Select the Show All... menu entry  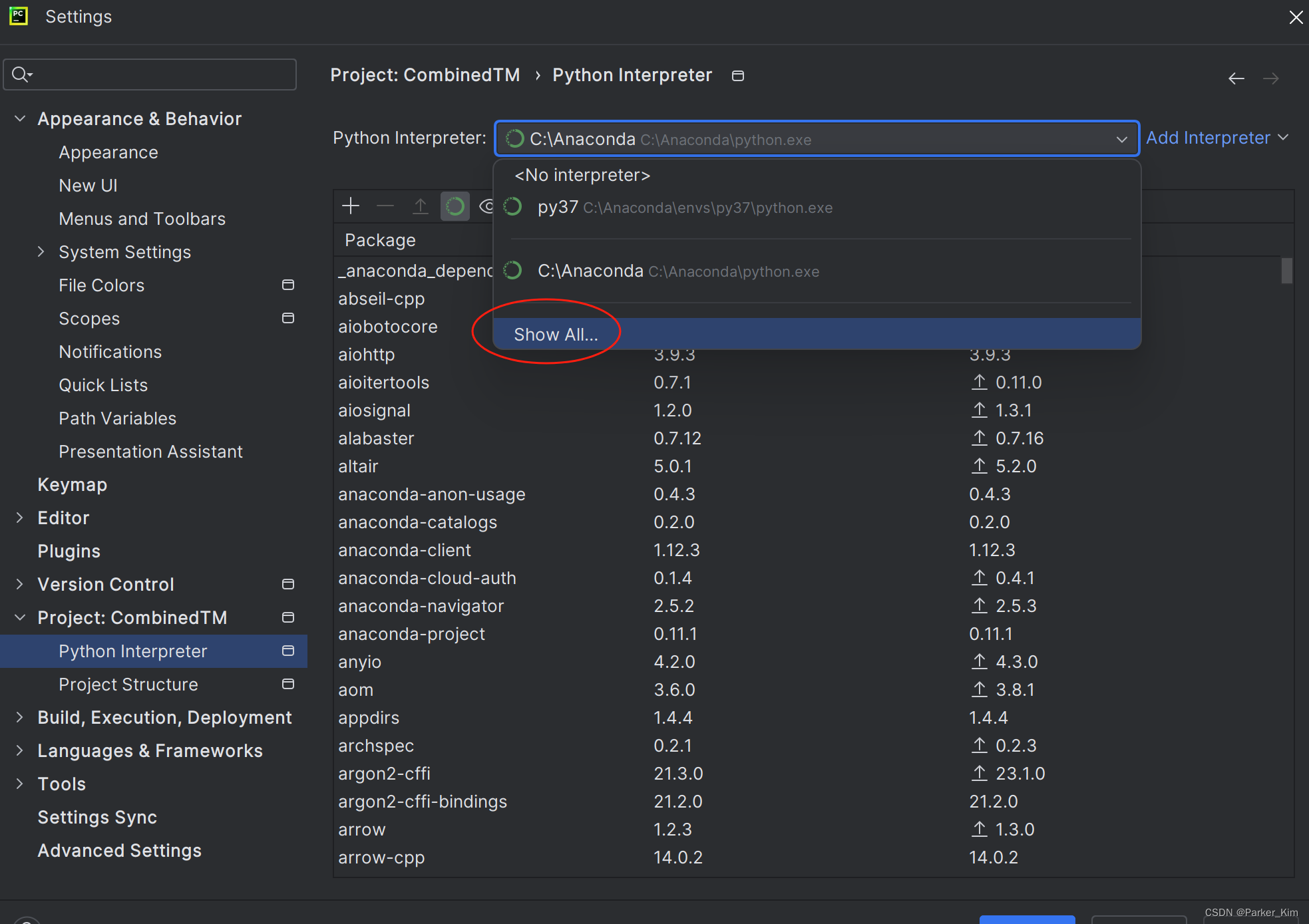coord(555,334)
